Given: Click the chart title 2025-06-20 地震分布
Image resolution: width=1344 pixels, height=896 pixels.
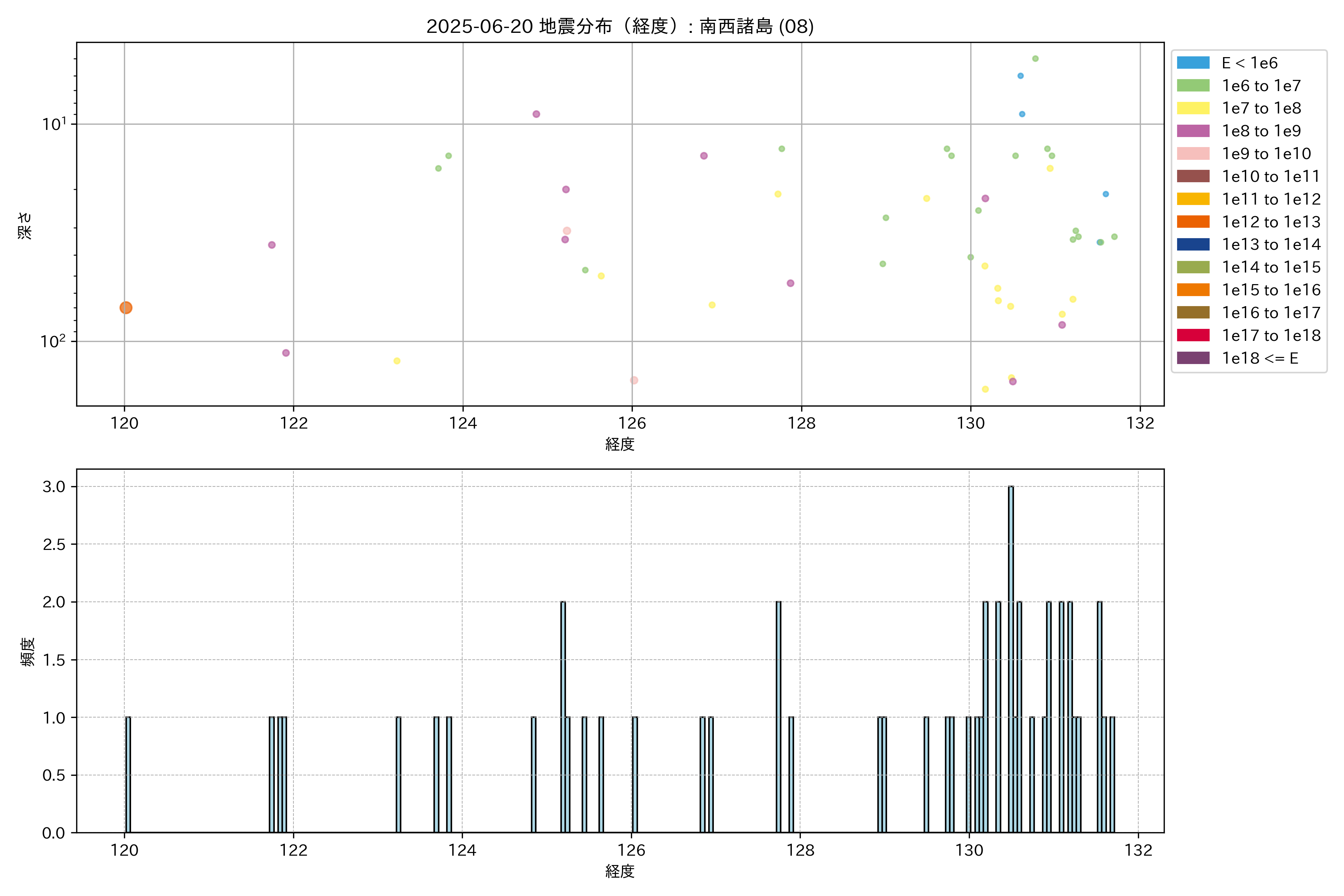Looking at the screenshot, I should coord(620,26).
